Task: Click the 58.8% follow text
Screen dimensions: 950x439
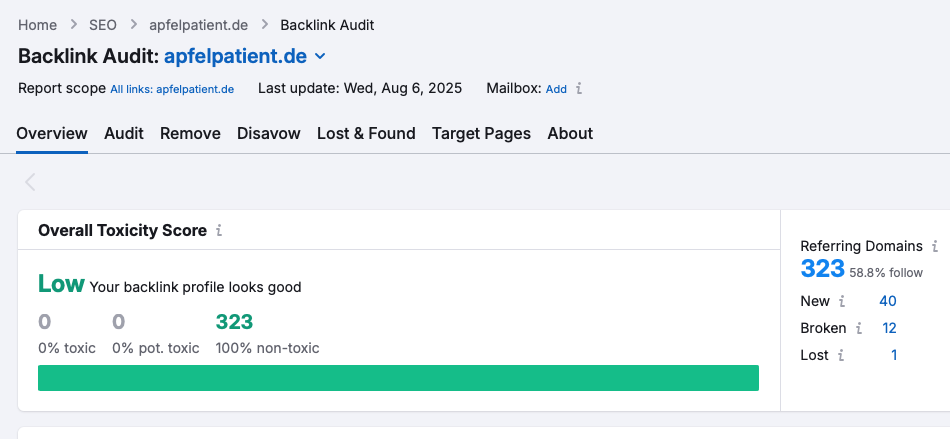Action: point(886,273)
